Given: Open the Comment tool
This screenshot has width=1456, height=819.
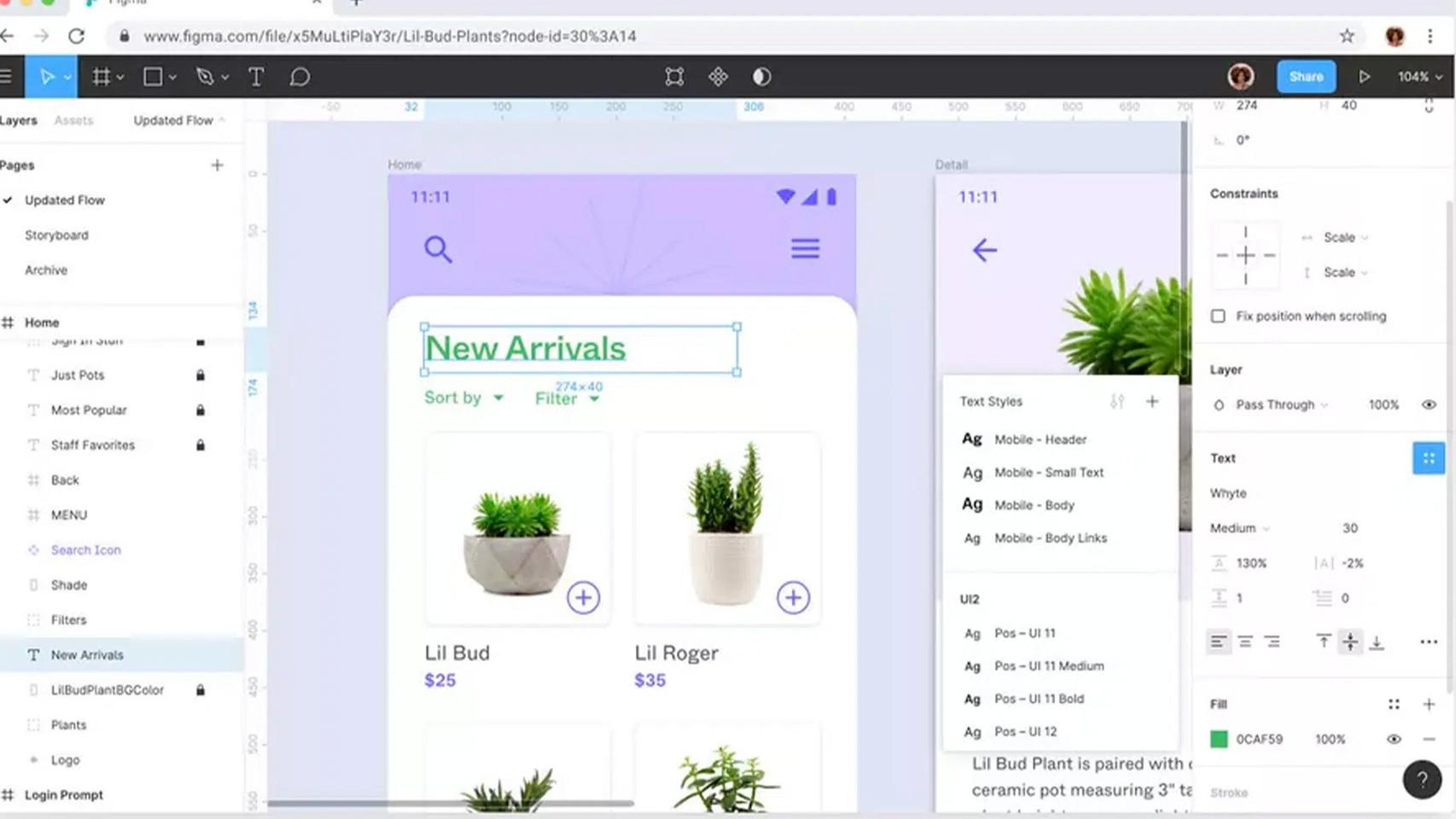Looking at the screenshot, I should [x=300, y=77].
